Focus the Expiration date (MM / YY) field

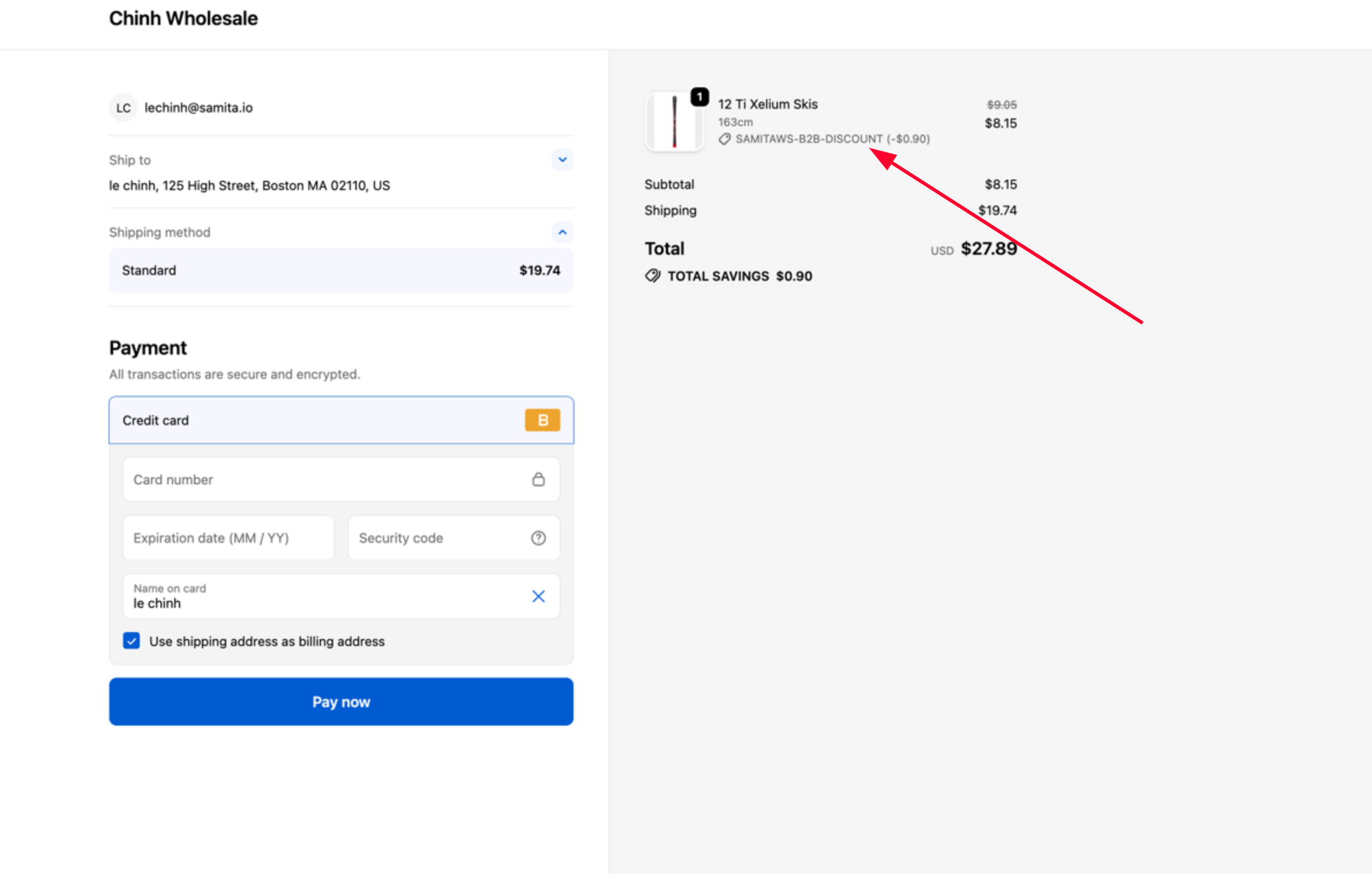tap(228, 538)
